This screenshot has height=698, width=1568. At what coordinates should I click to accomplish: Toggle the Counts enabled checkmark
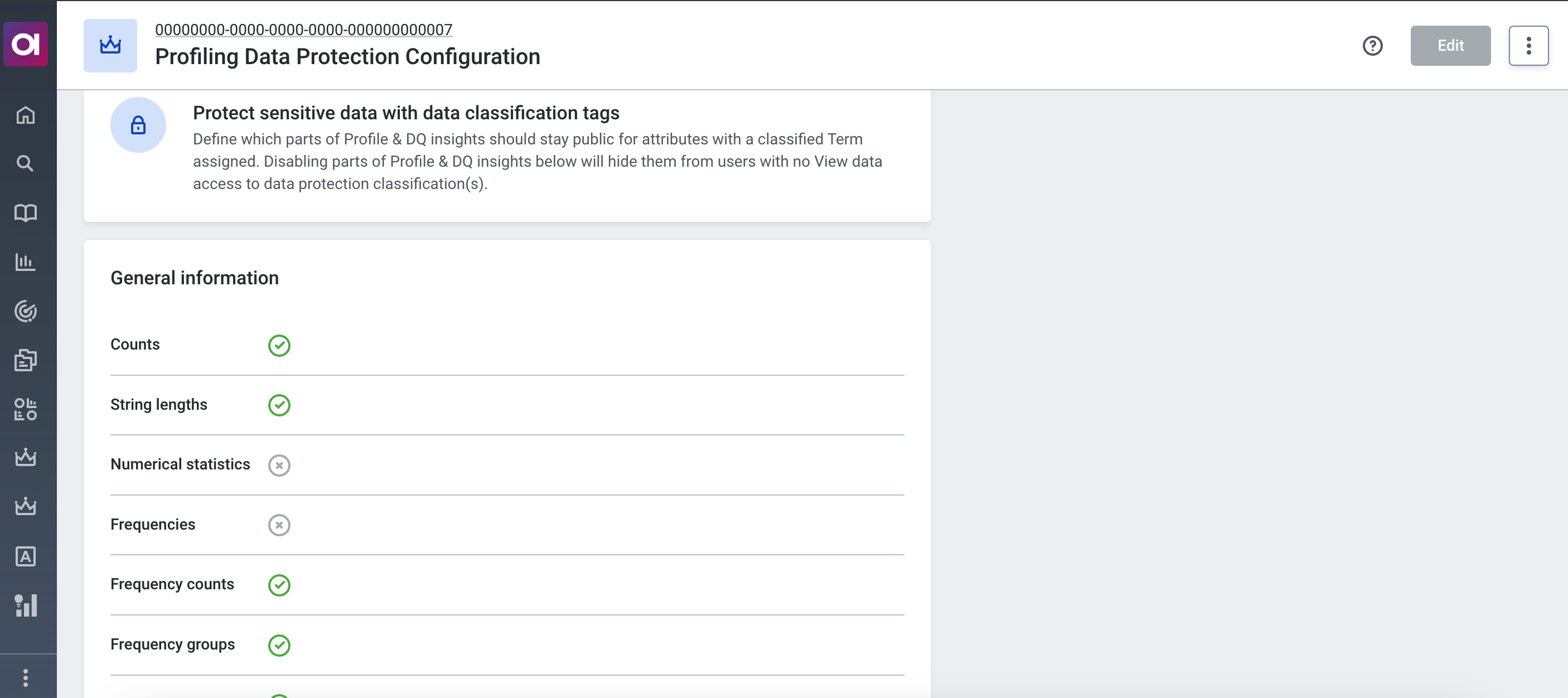click(279, 346)
